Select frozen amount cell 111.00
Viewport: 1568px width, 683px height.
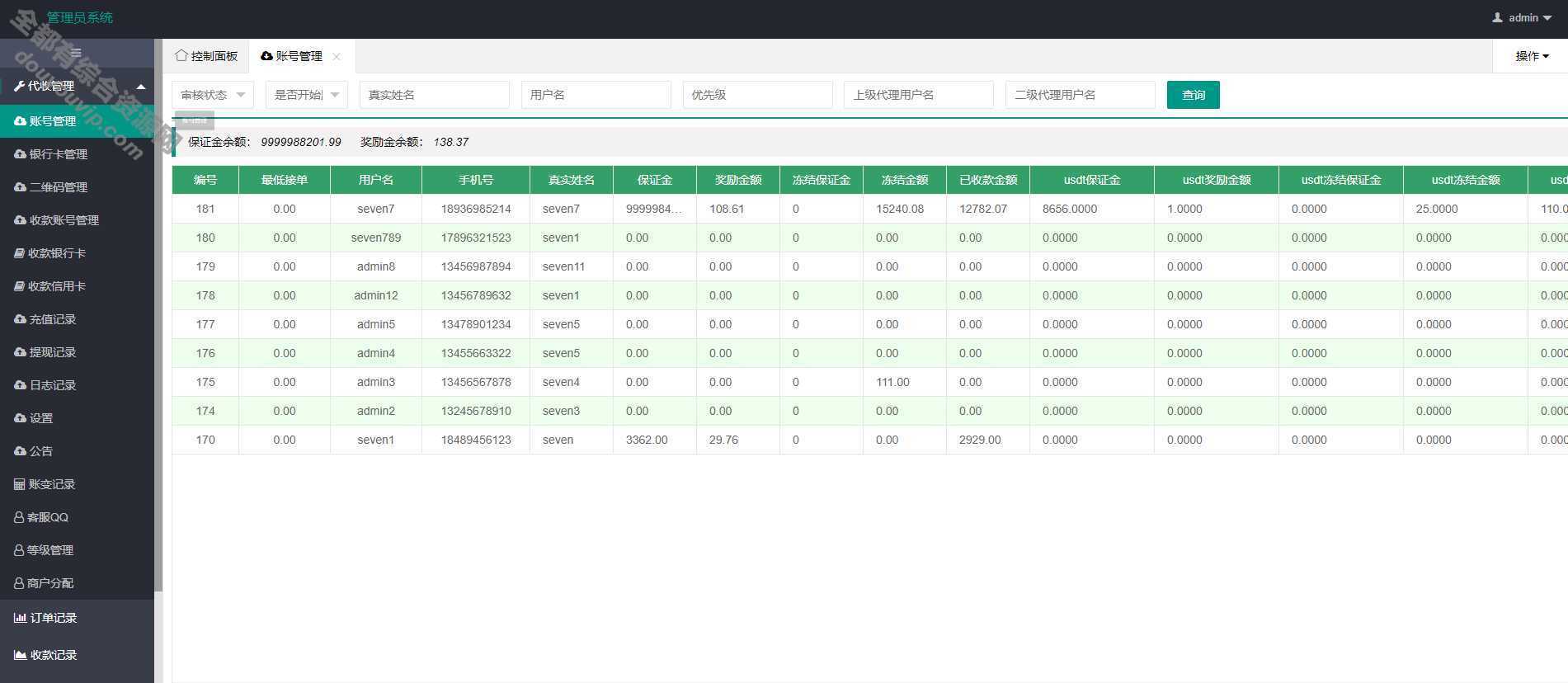click(905, 382)
